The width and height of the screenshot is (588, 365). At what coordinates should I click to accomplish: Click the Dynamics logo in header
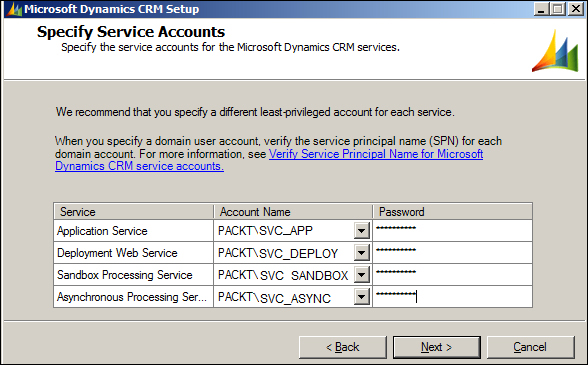[x=555, y=51]
